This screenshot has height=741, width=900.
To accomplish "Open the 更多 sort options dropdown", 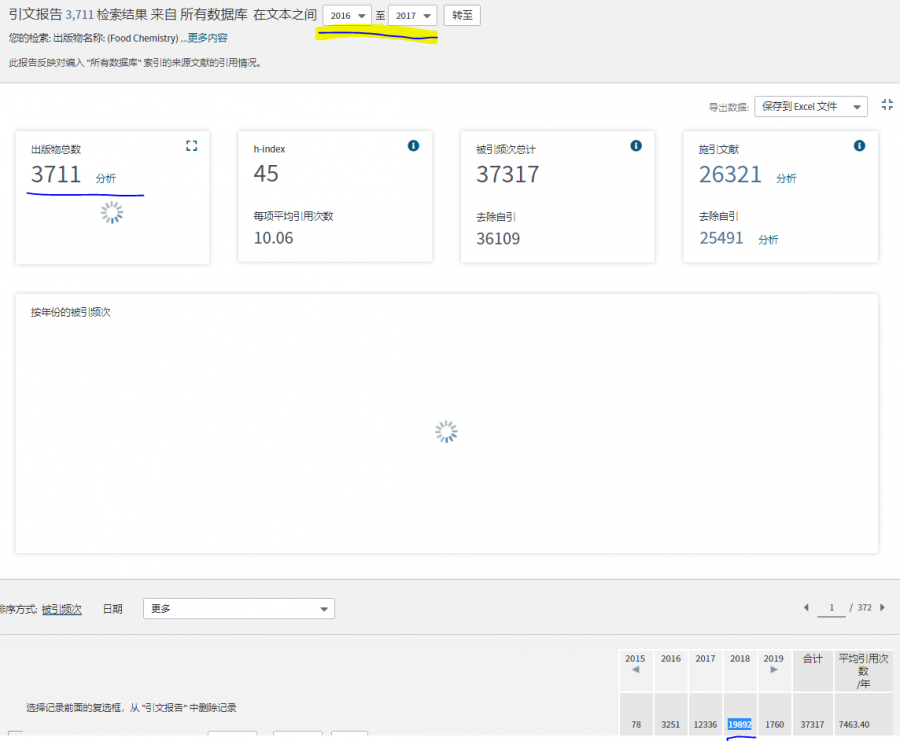I will (x=239, y=608).
